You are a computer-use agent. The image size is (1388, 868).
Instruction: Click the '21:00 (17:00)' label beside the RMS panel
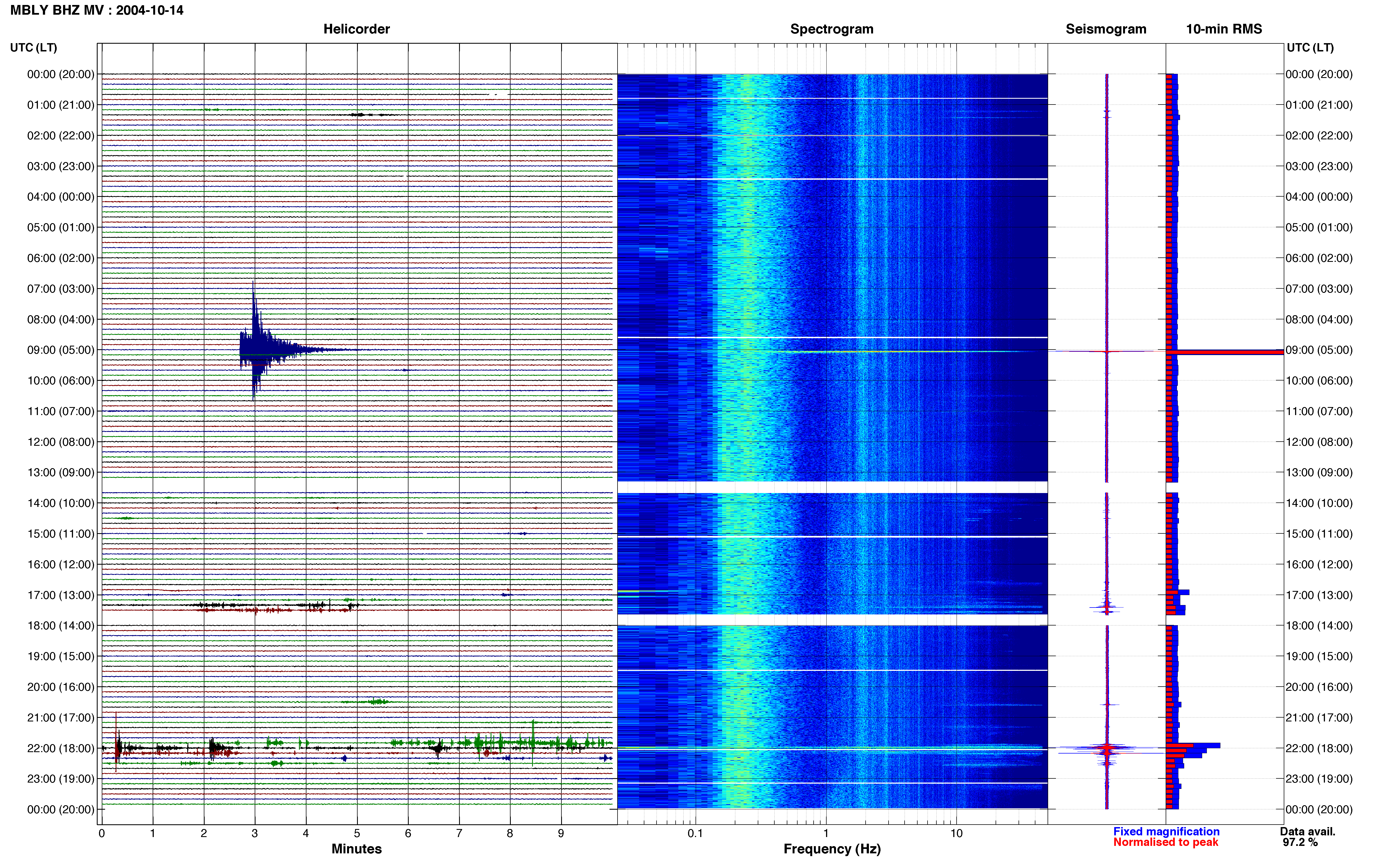pyautogui.click(x=1319, y=718)
